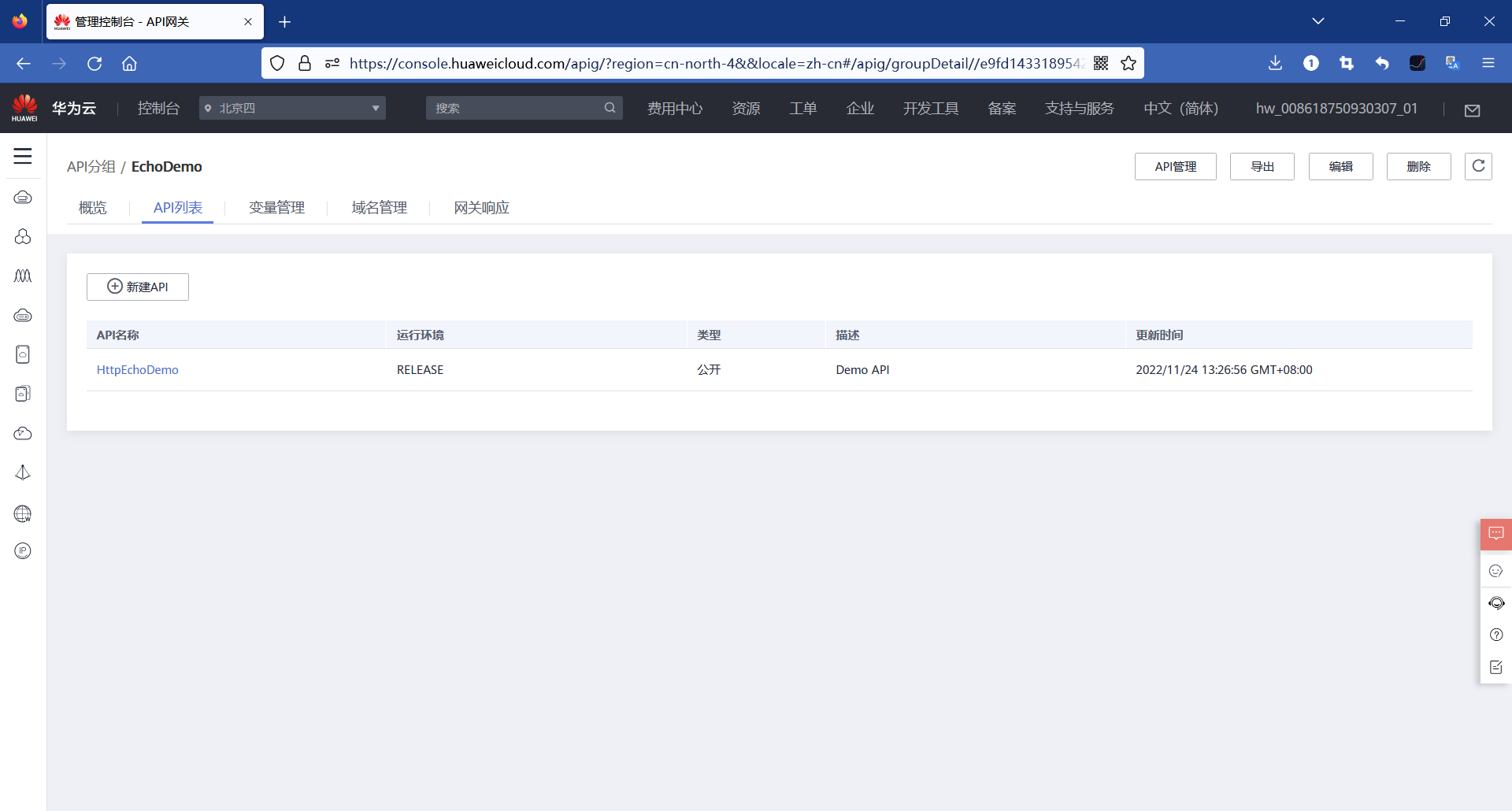Click the question mark help icon
The image size is (1512, 811).
point(1496,635)
